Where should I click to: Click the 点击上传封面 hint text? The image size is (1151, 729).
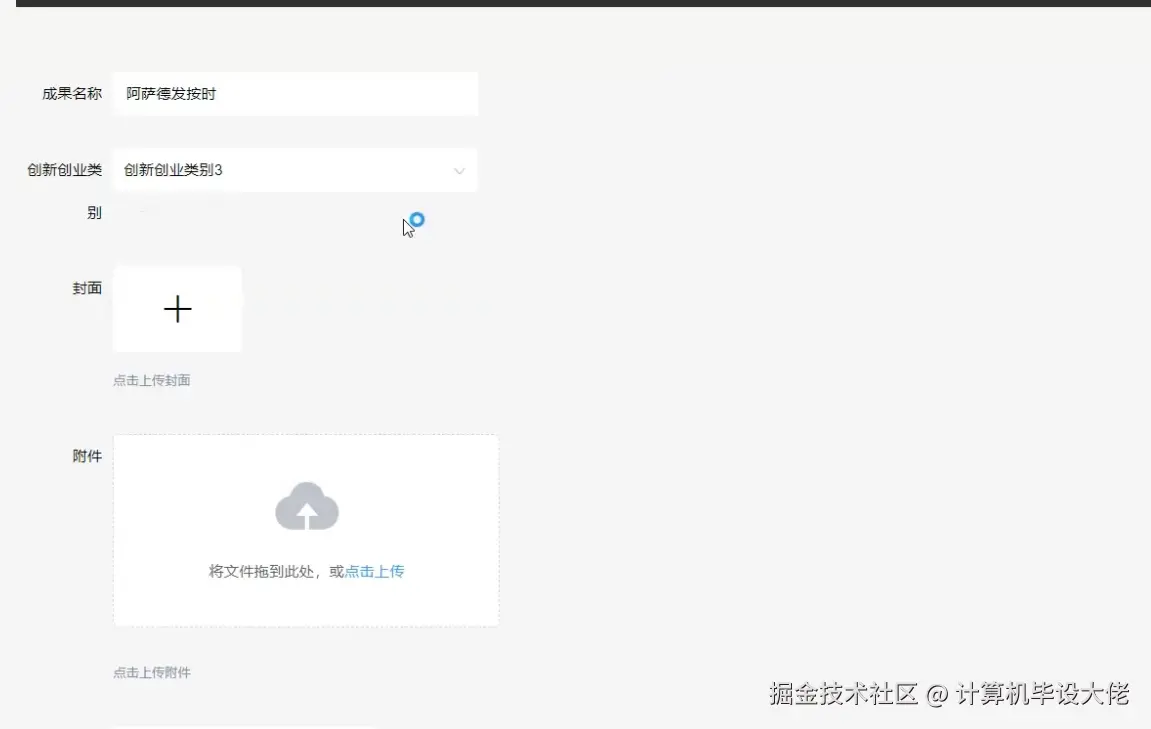click(152, 380)
